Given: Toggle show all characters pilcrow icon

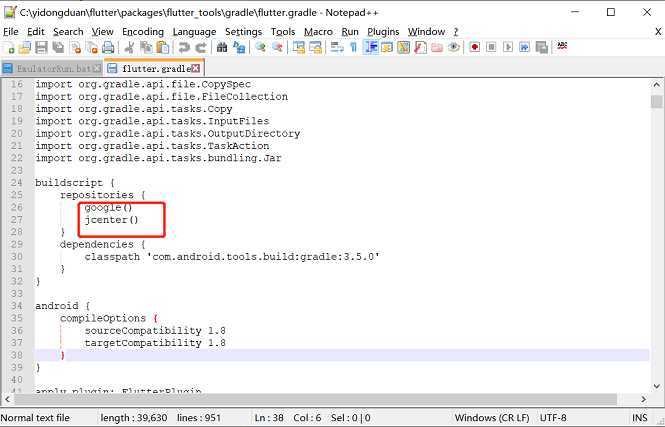Looking at the screenshot, I should [x=353, y=47].
